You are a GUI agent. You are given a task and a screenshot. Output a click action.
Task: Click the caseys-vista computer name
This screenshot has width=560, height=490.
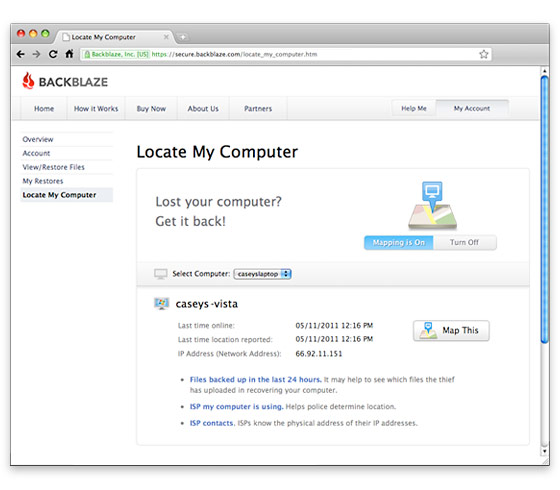(x=207, y=304)
